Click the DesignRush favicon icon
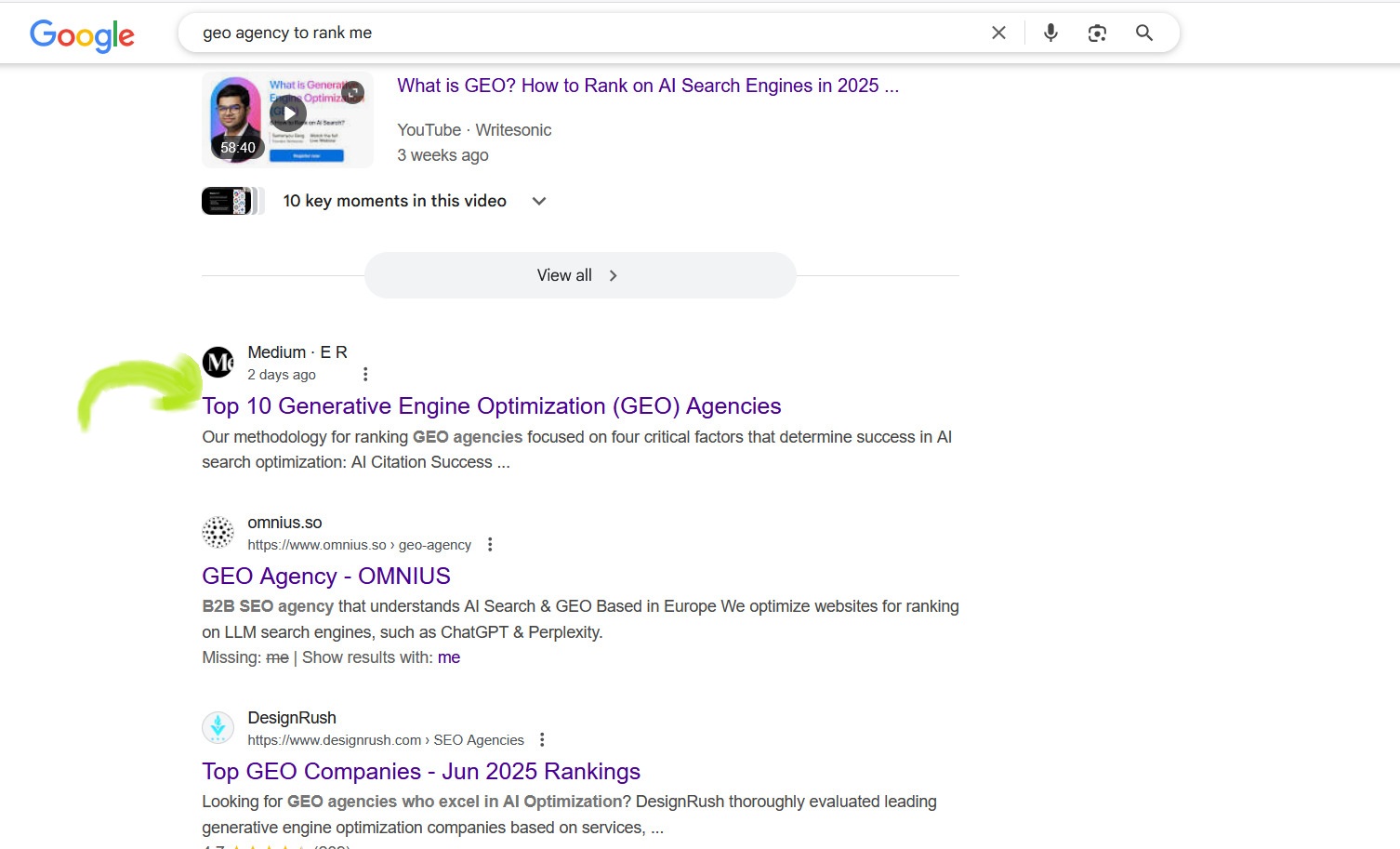The image size is (1400, 849). coord(218,728)
